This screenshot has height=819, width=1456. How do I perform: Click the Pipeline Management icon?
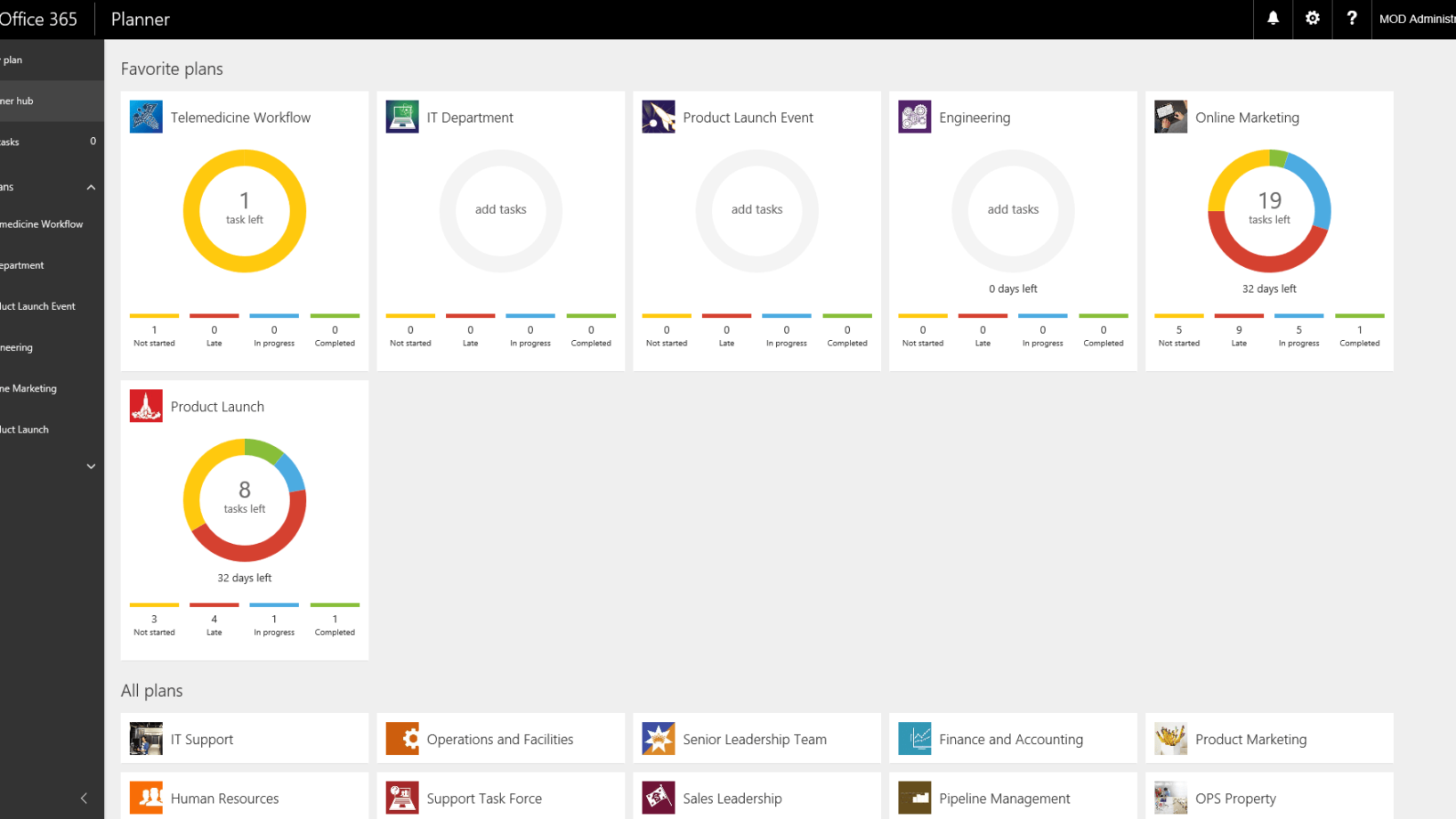915,798
